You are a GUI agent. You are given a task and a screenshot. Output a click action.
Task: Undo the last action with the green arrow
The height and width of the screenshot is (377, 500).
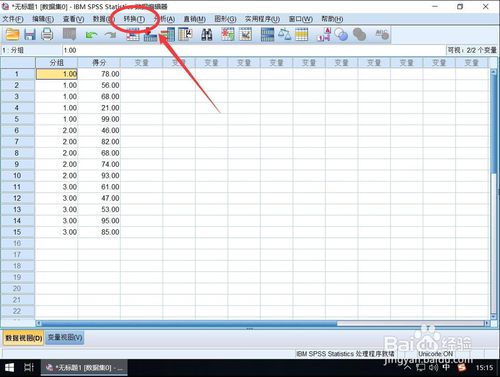coord(91,35)
